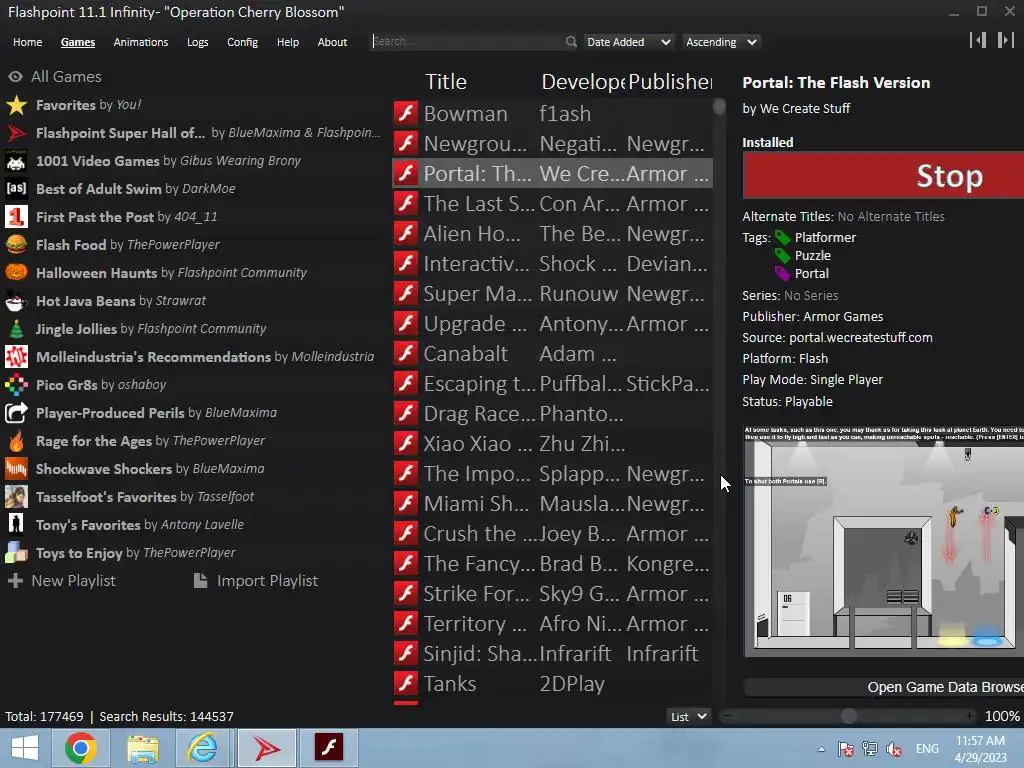Click Molleindustria's Recommendations playlist icon
This screenshot has height=768, width=1024.
pyautogui.click(x=16, y=357)
